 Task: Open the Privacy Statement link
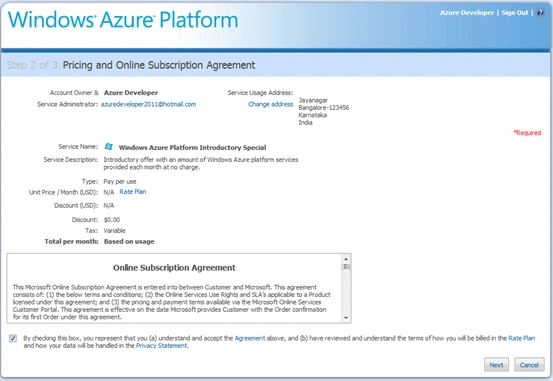(x=162, y=345)
